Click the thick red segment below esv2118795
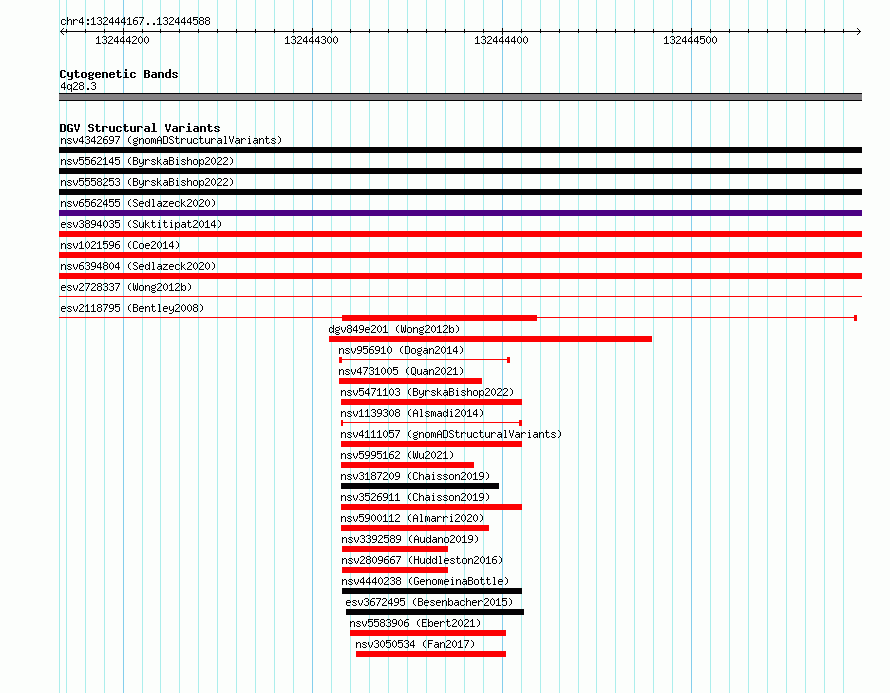Image resolution: width=890 pixels, height=693 pixels. (x=439, y=318)
